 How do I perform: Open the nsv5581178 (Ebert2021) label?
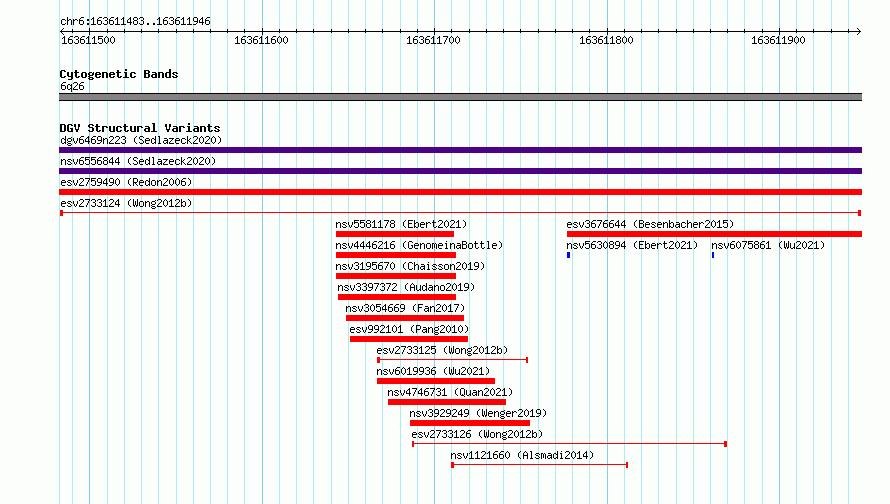tap(401, 224)
